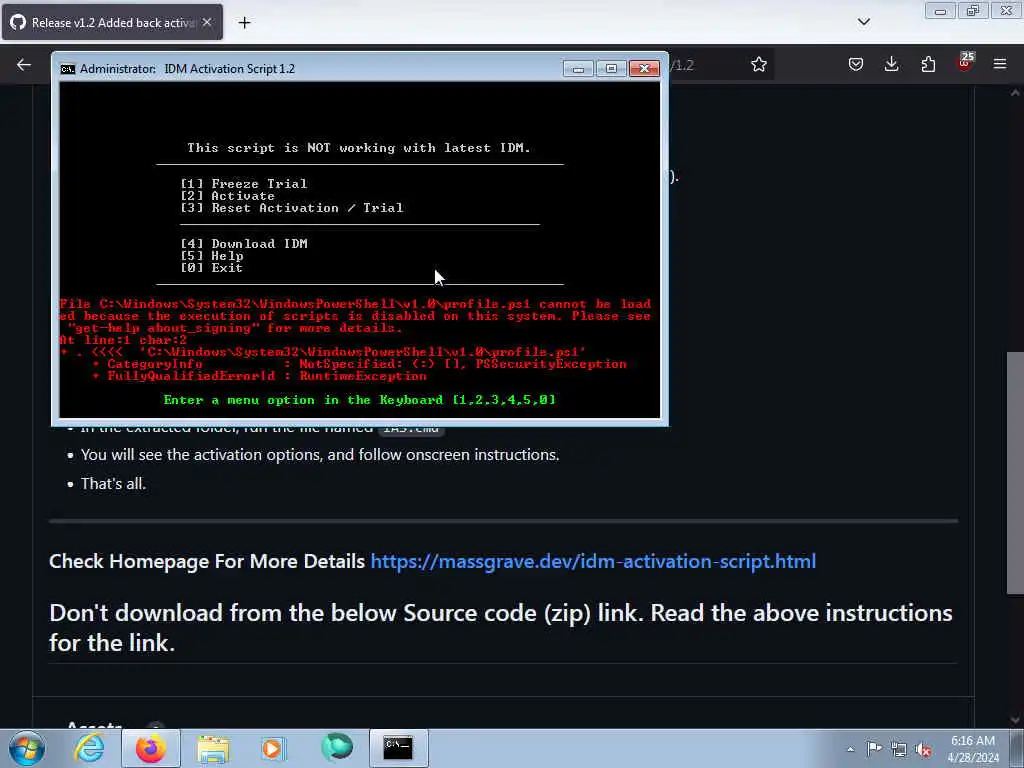Open the Firefox downloads panel
This screenshot has height=768, width=1024.
click(x=891, y=64)
